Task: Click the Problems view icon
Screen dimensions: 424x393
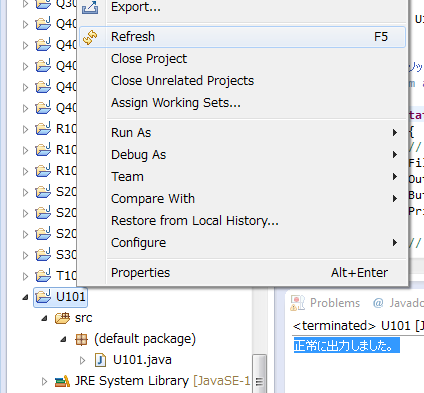Action: coord(297,303)
